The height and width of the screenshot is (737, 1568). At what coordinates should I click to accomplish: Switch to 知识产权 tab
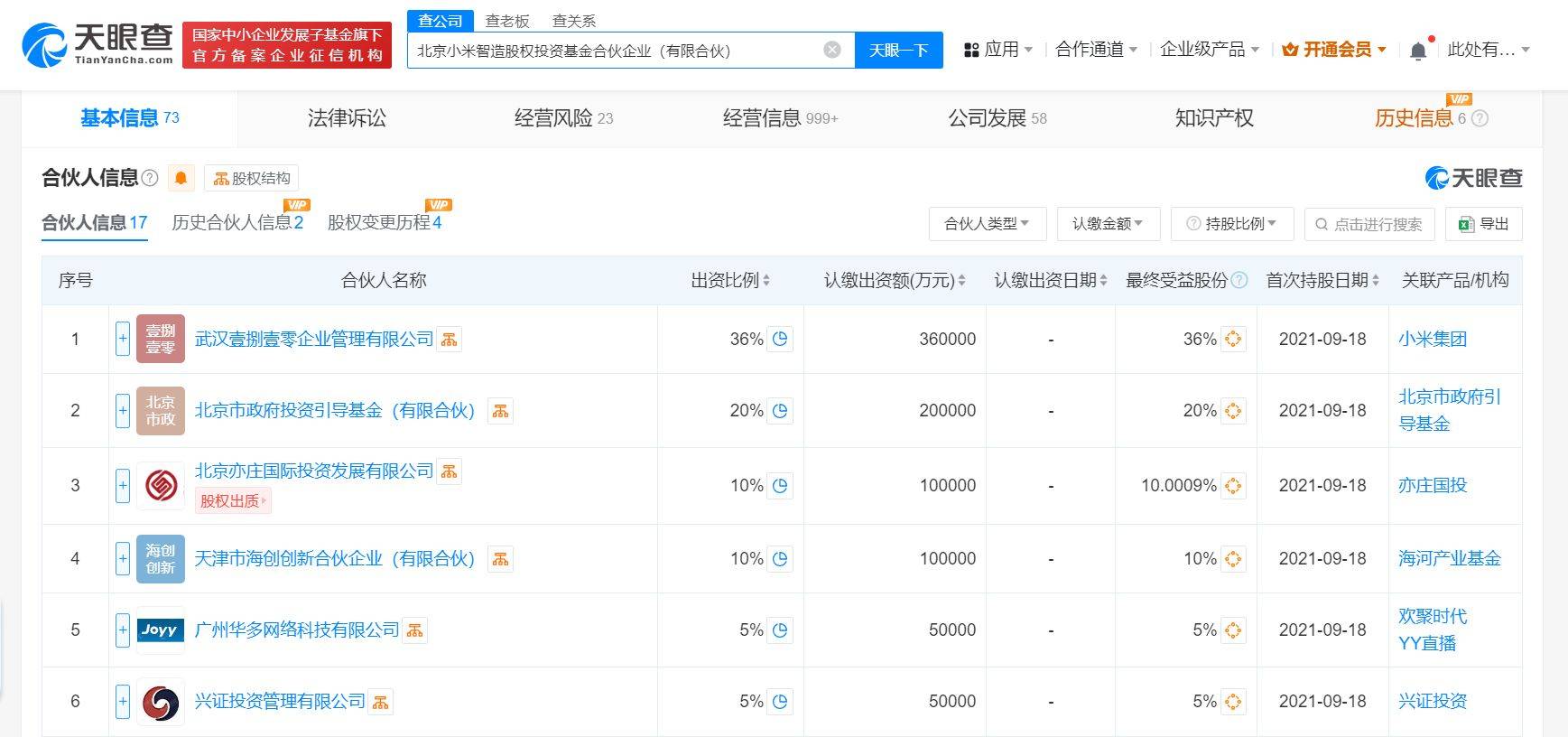tap(1214, 118)
